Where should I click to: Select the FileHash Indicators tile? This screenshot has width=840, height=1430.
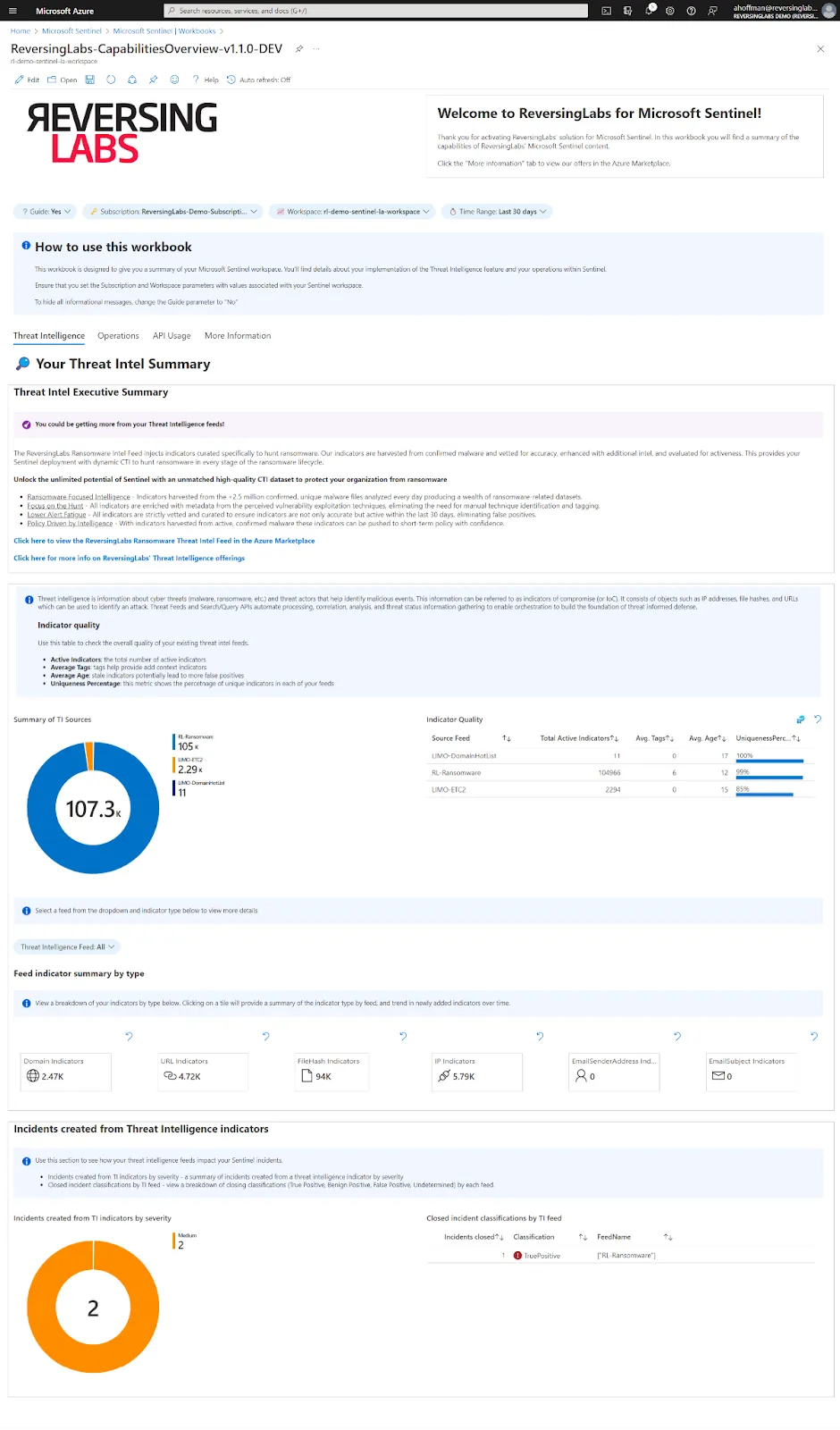click(332, 1072)
